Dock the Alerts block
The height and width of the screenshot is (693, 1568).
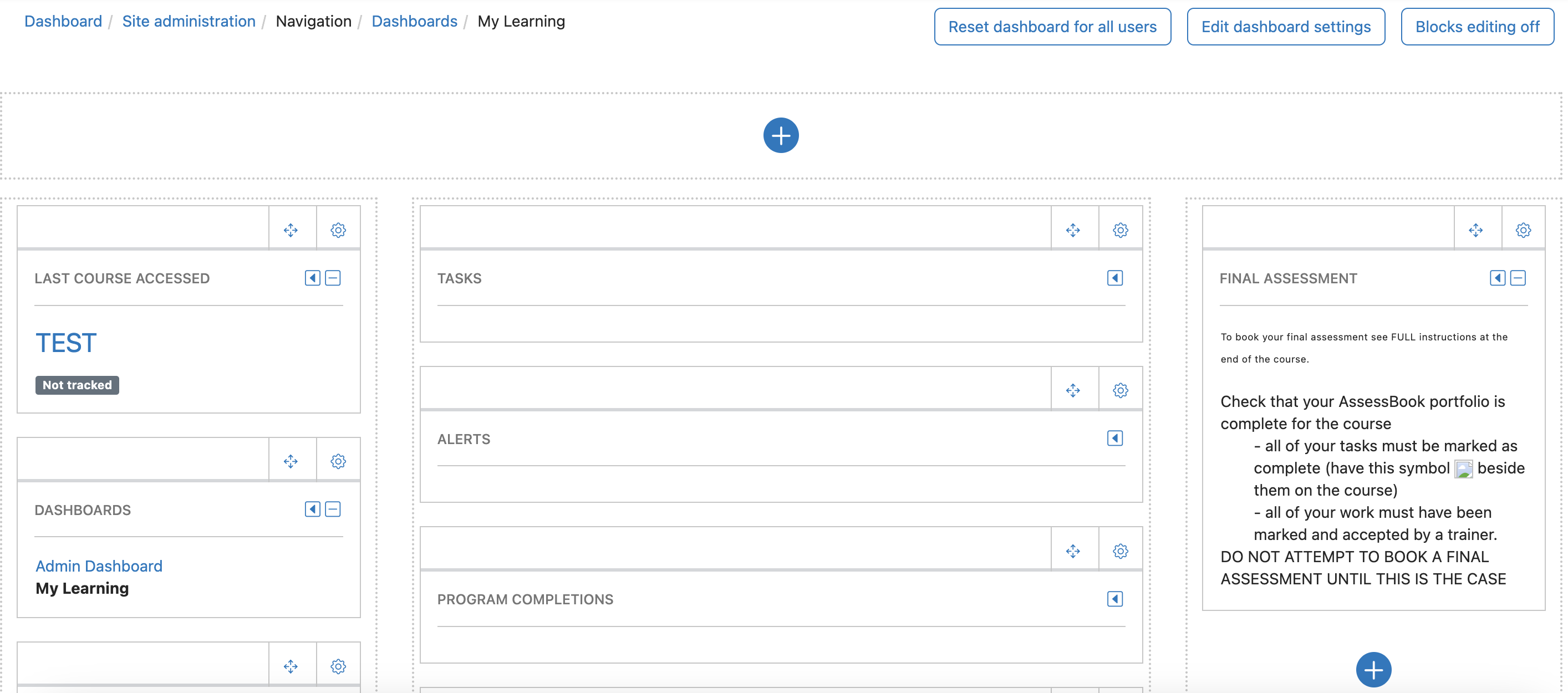(1115, 438)
